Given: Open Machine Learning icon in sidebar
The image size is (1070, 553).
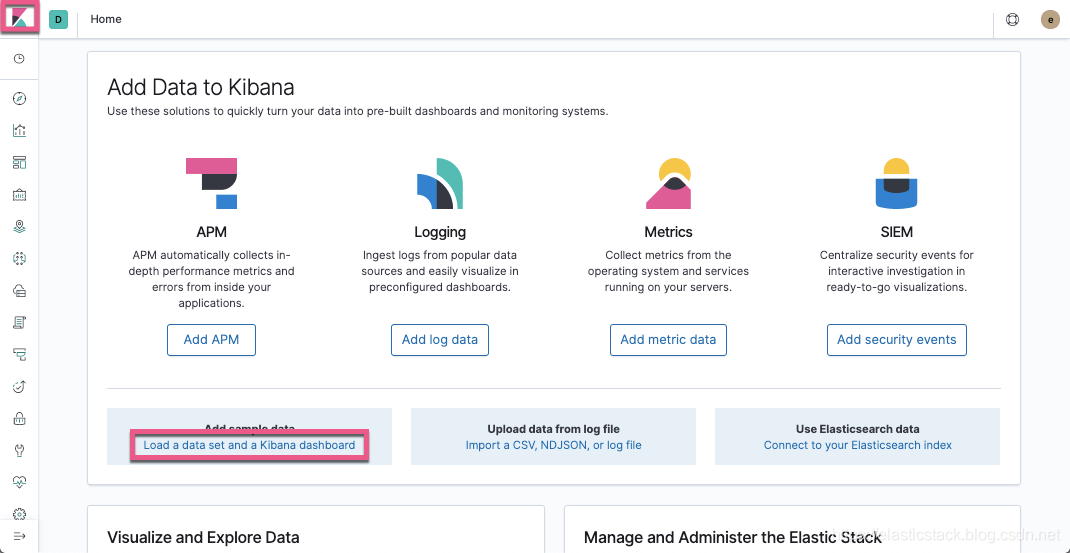Looking at the screenshot, I should (19, 258).
